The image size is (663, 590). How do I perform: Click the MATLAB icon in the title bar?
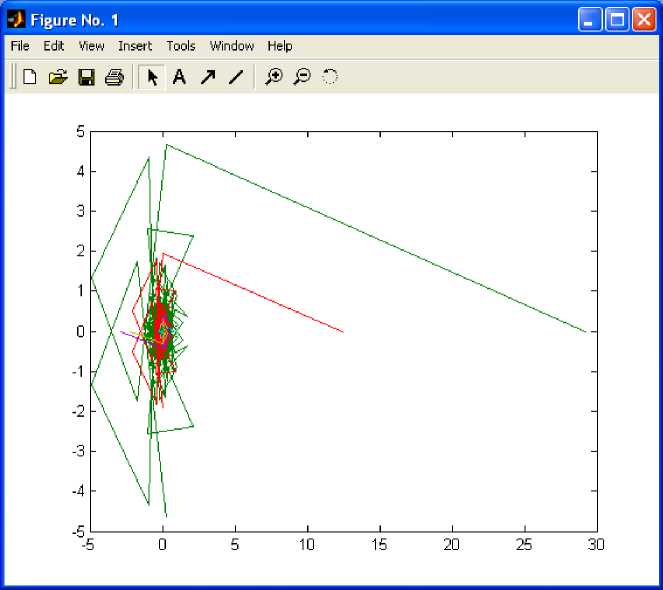[x=16, y=19]
